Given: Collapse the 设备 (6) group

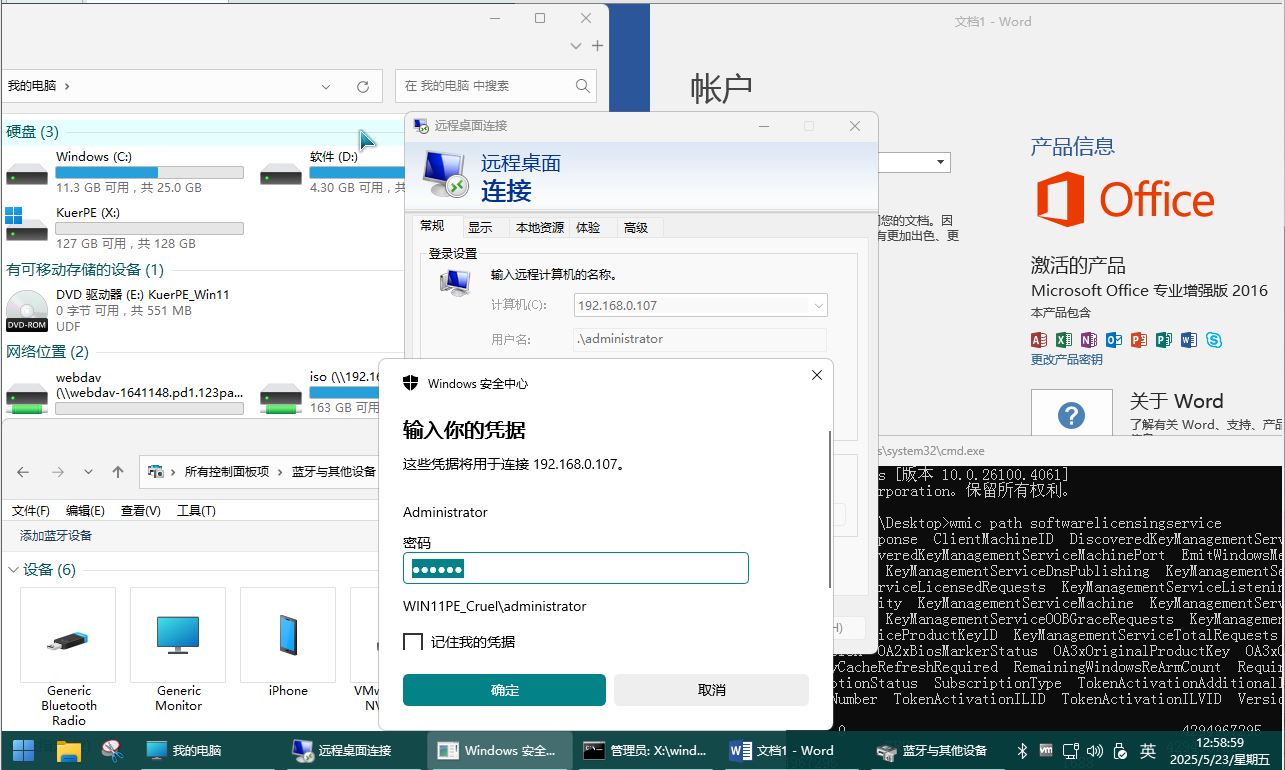Looking at the screenshot, I should [x=13, y=570].
